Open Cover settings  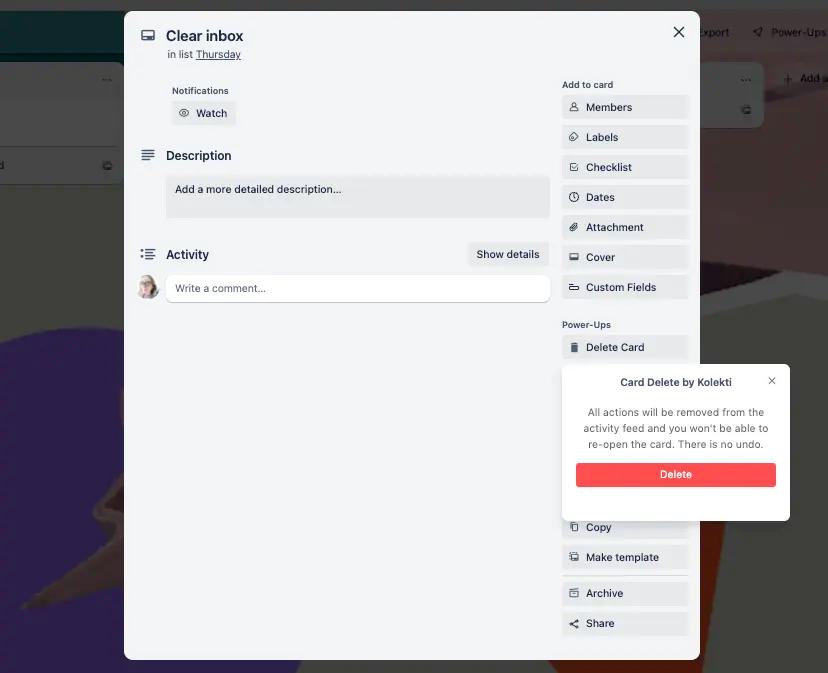click(625, 257)
